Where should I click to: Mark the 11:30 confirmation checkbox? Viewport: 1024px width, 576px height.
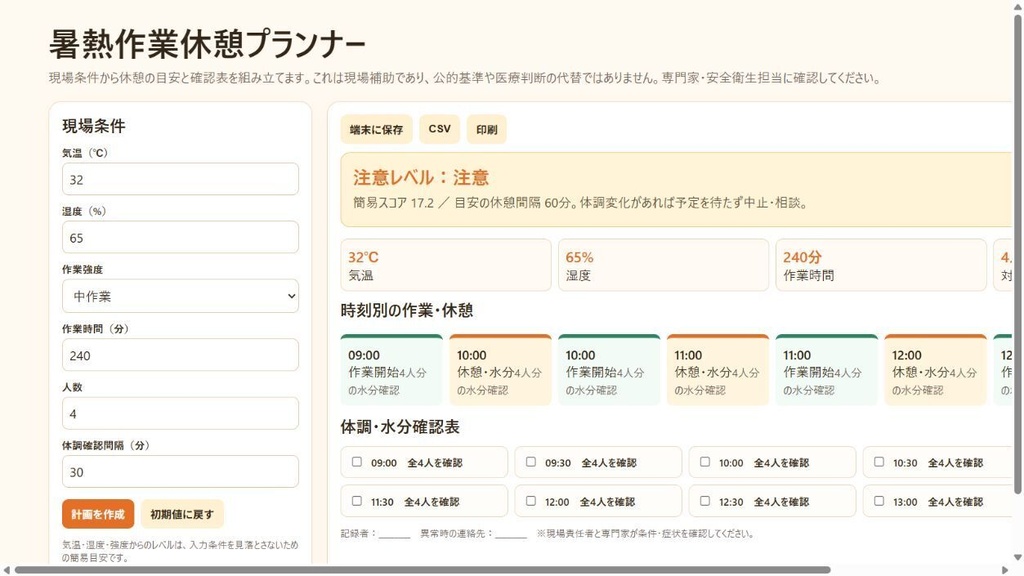coord(357,501)
